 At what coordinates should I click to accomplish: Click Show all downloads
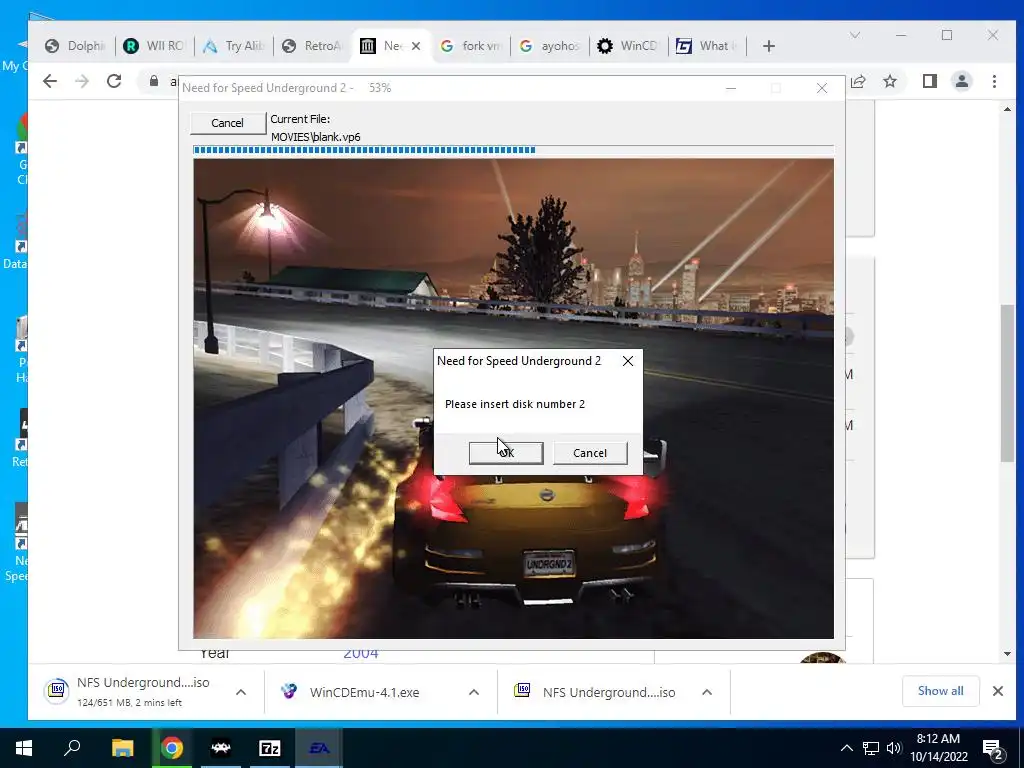click(940, 691)
